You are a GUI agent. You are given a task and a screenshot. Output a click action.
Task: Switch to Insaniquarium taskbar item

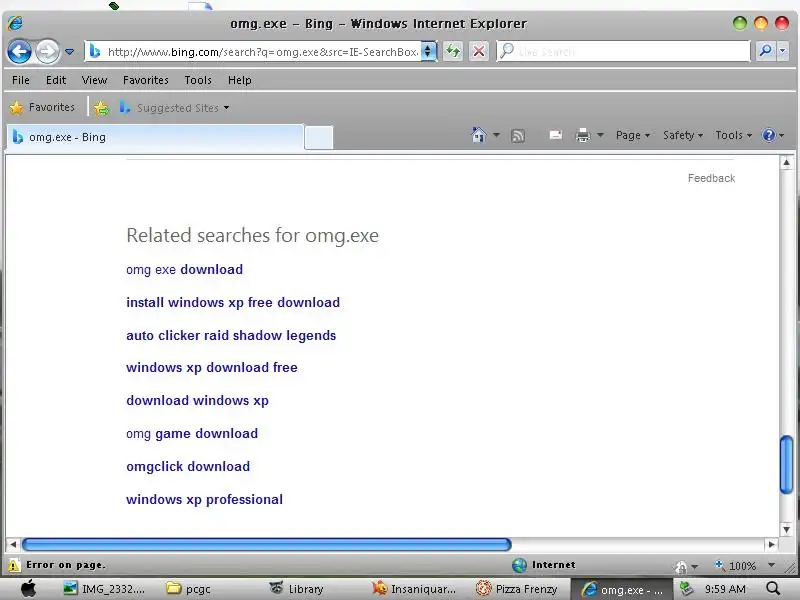tap(414, 589)
